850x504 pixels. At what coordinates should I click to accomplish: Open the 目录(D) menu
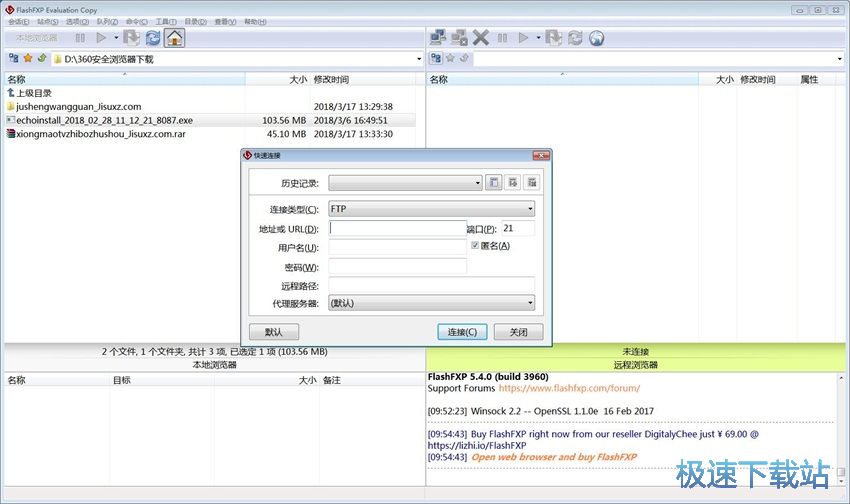[196, 22]
